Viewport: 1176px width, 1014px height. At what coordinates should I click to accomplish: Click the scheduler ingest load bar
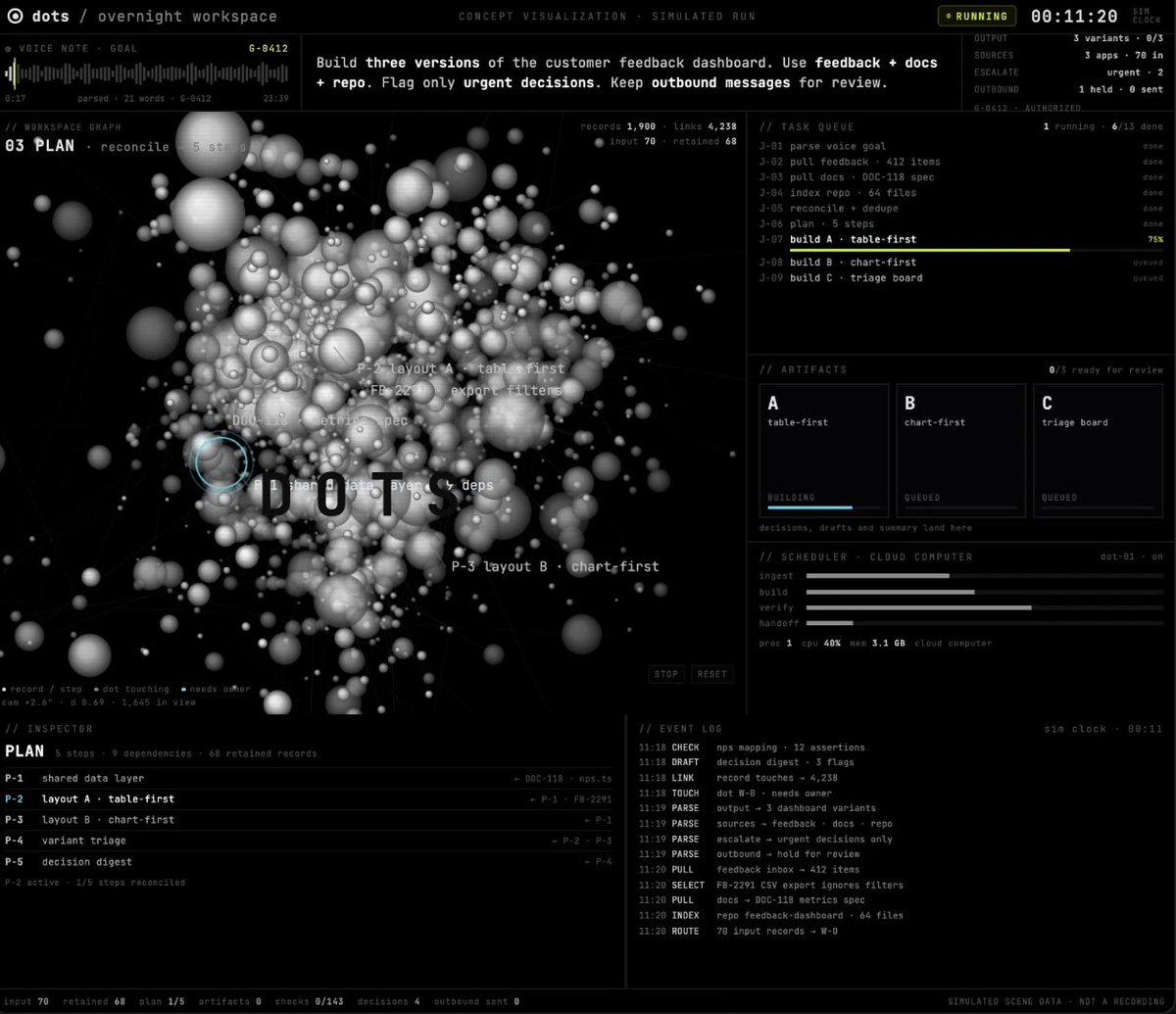click(985, 576)
